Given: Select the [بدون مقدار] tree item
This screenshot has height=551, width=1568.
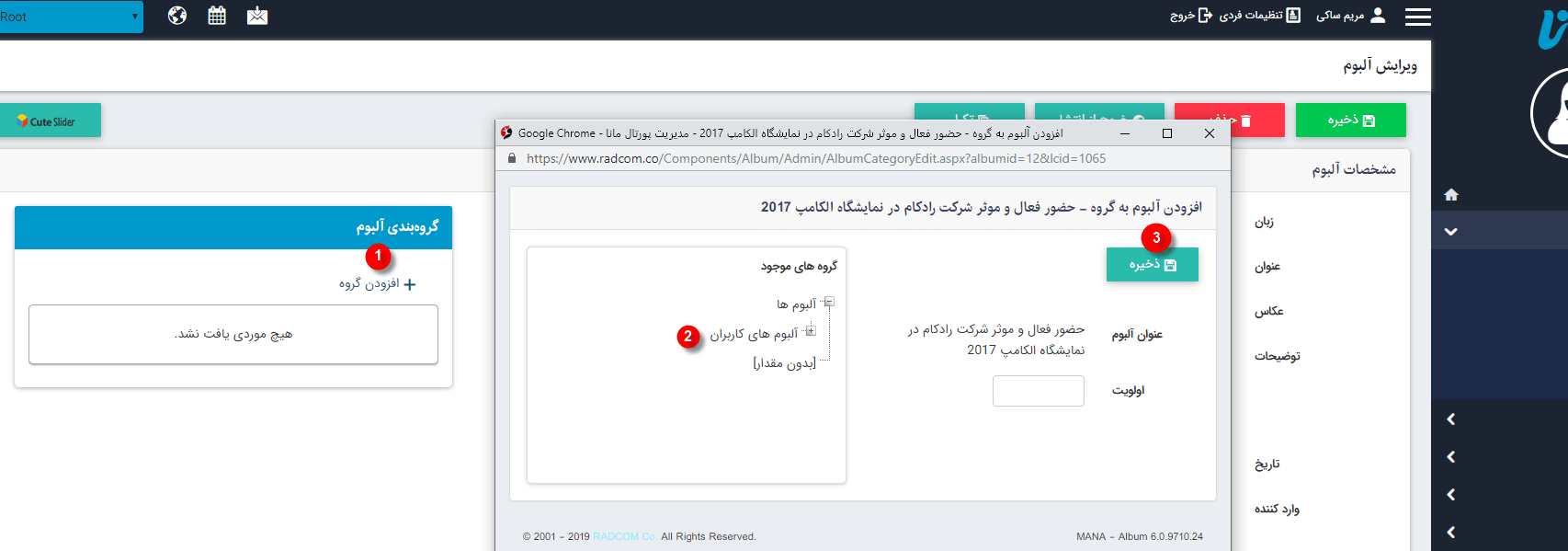Looking at the screenshot, I should (x=784, y=363).
